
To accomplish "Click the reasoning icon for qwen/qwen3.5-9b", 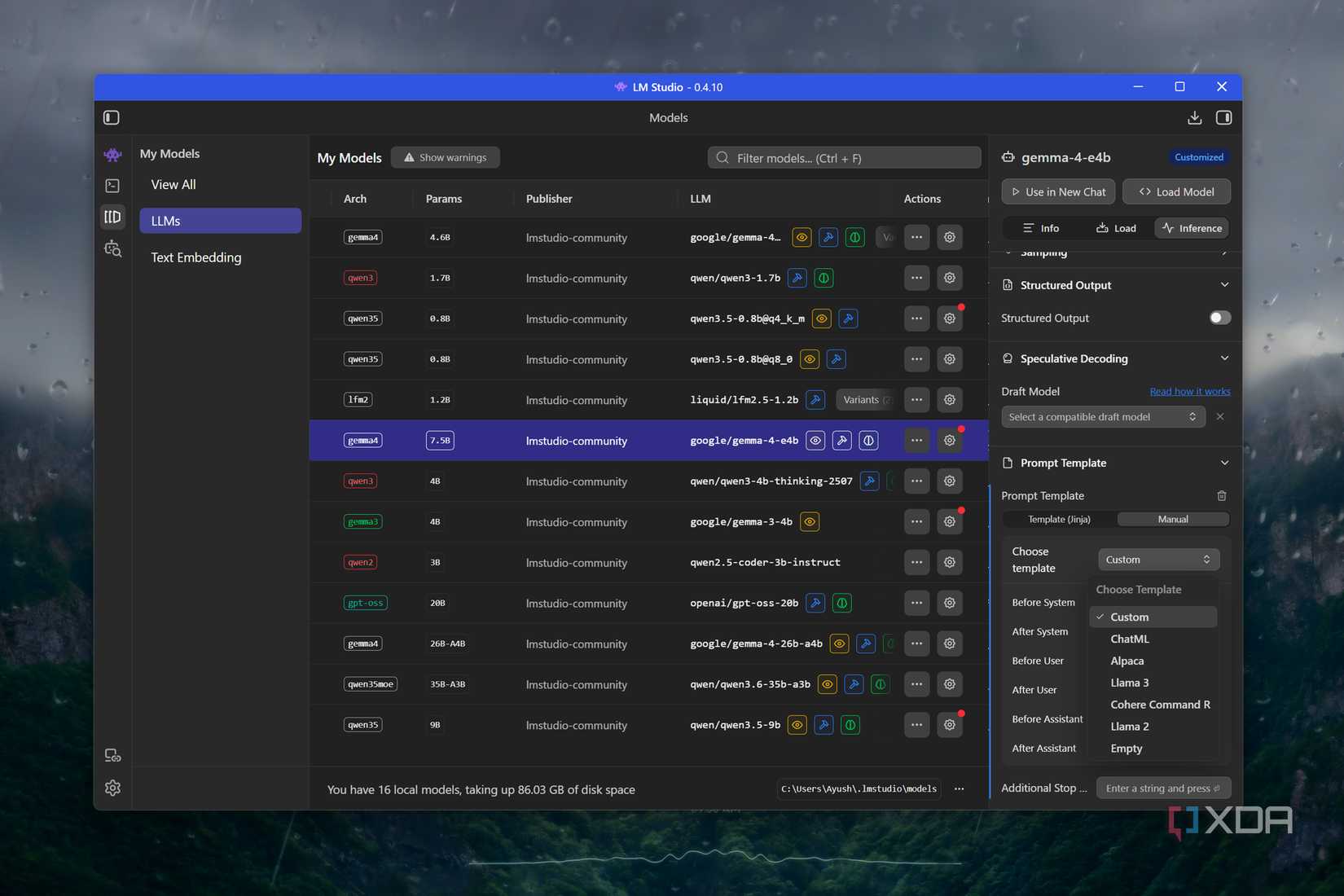I will (x=850, y=725).
